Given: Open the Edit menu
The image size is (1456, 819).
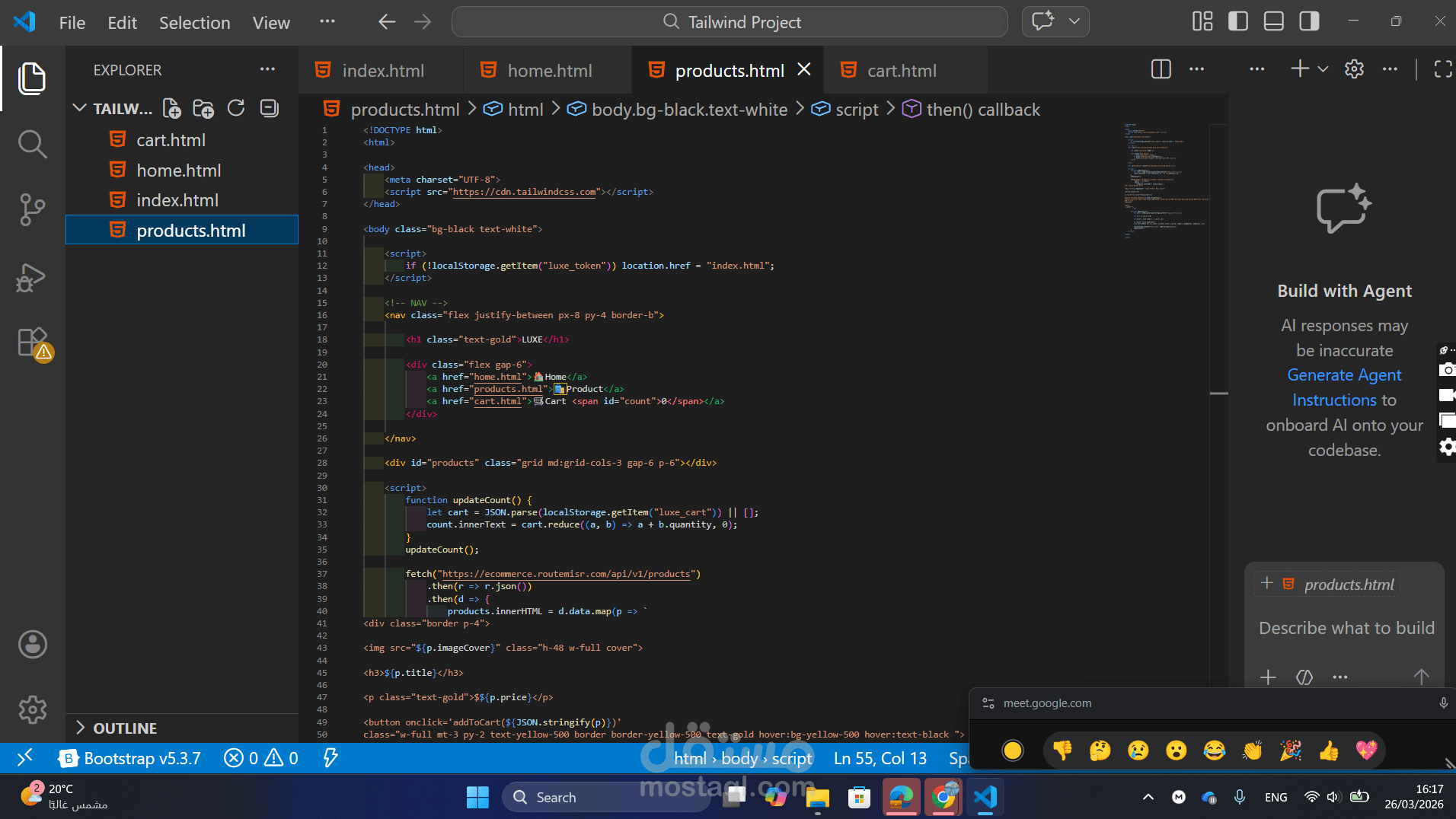Looking at the screenshot, I should pyautogui.click(x=123, y=23).
